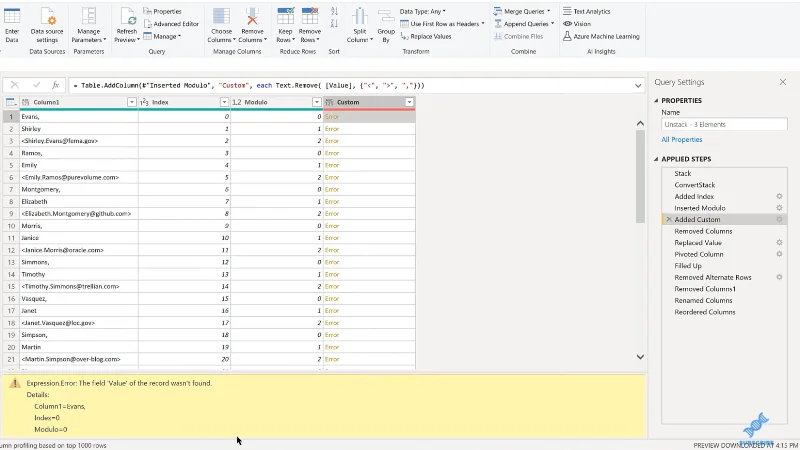This screenshot has width=800, height=450.
Task: Open the Merge Queries dropdown arrow
Action: (548, 11)
